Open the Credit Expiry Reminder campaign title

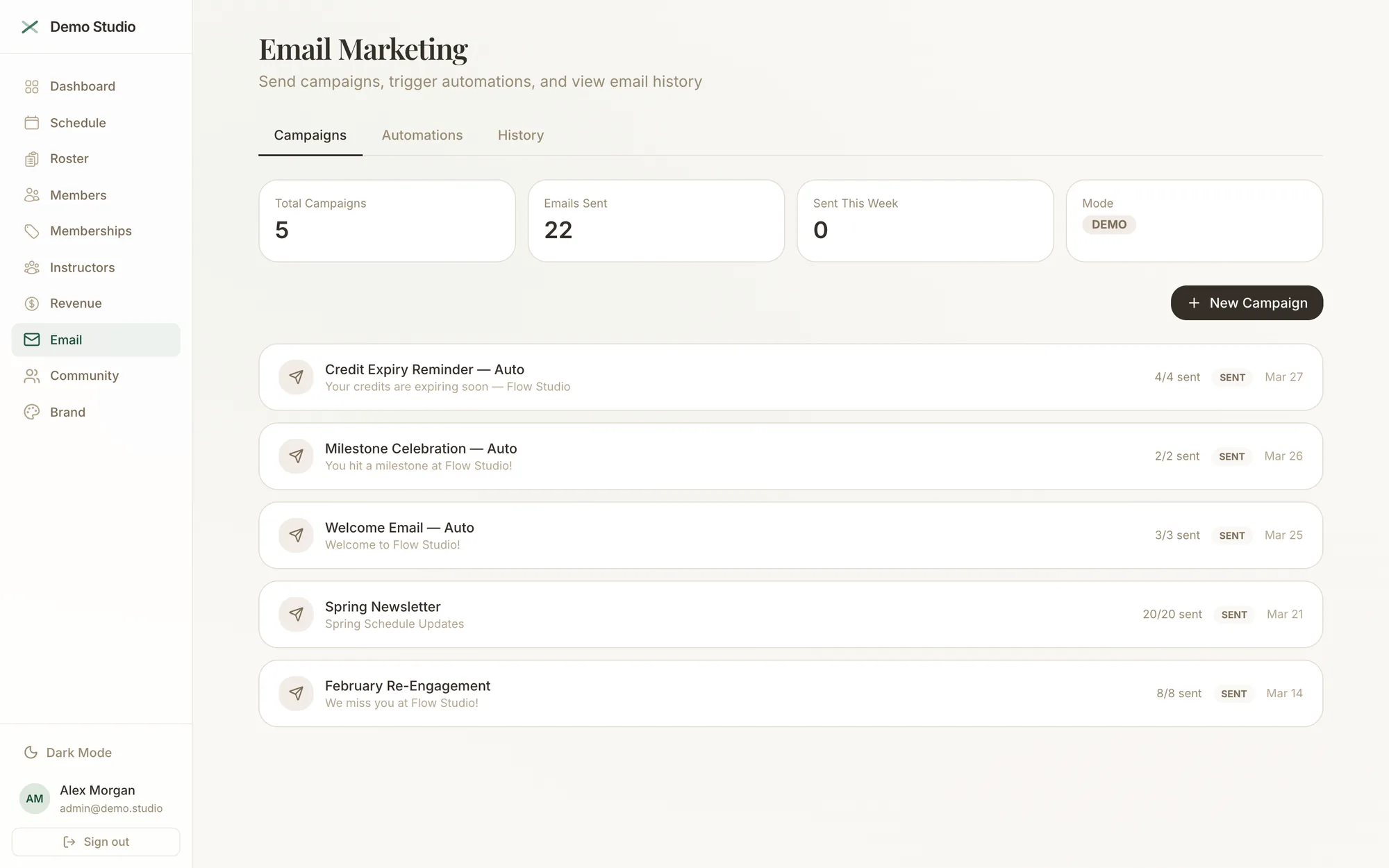pos(424,369)
